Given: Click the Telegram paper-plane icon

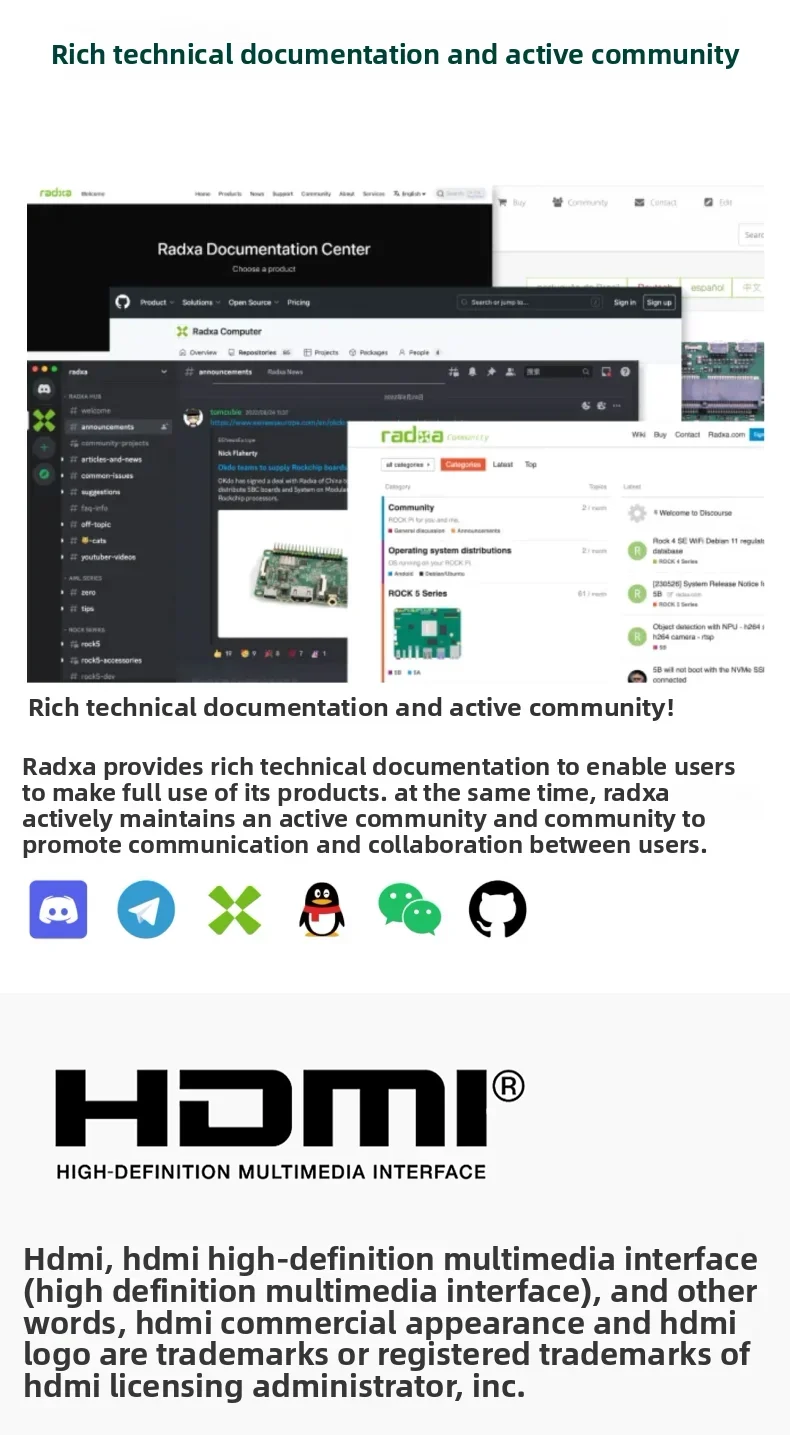Looking at the screenshot, I should [x=146, y=909].
